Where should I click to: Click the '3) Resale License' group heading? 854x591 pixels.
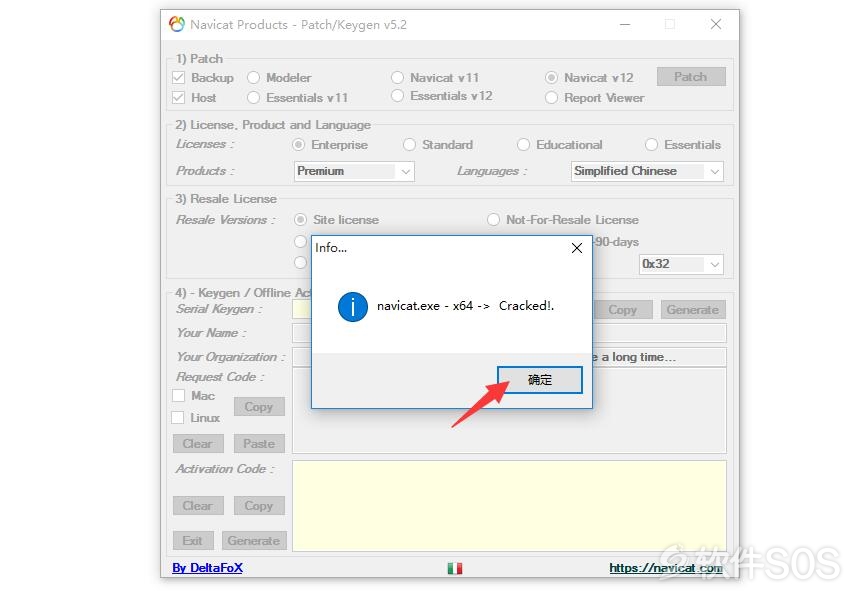click(225, 199)
